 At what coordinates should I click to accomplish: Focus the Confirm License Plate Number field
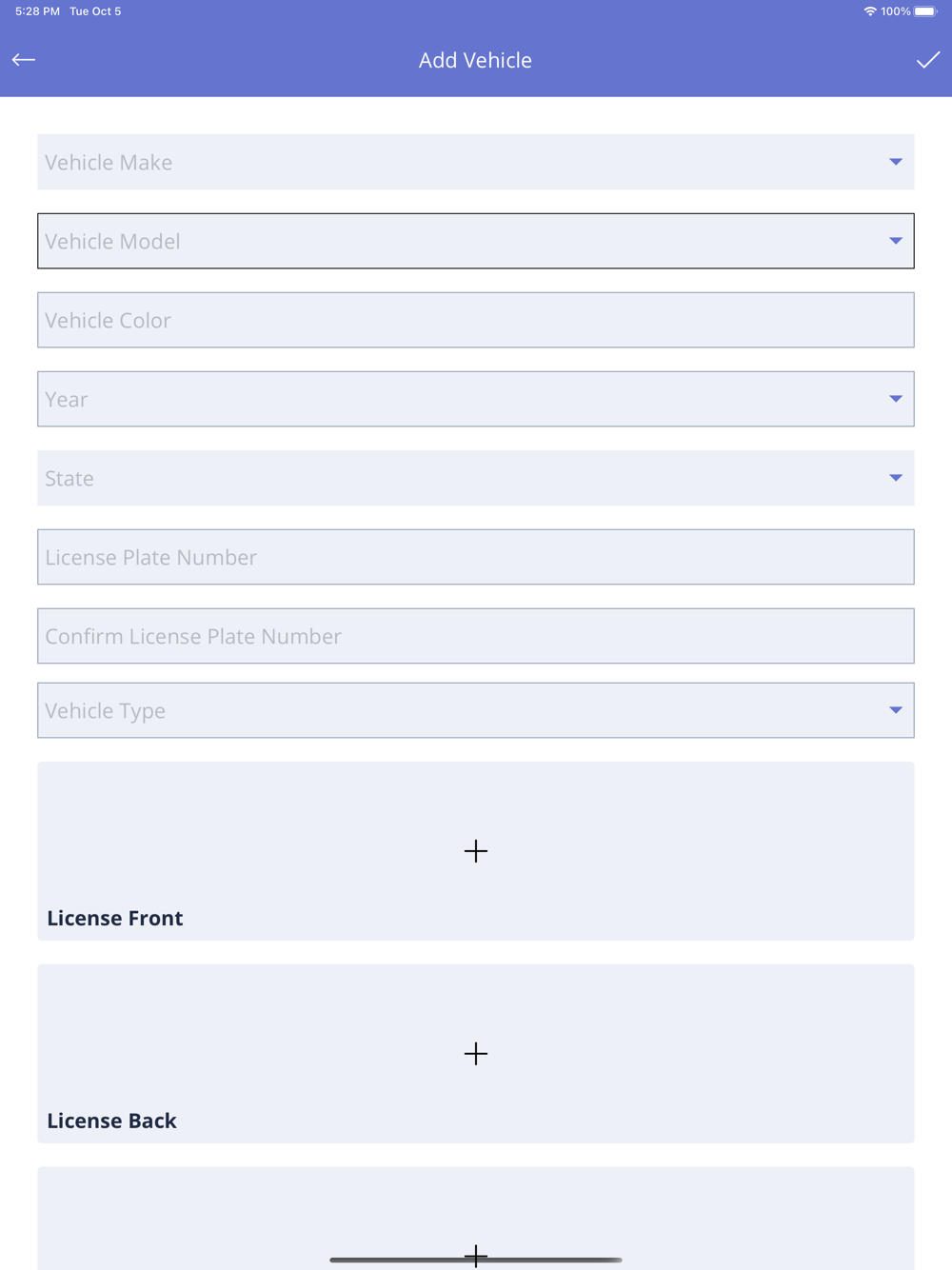tap(476, 636)
